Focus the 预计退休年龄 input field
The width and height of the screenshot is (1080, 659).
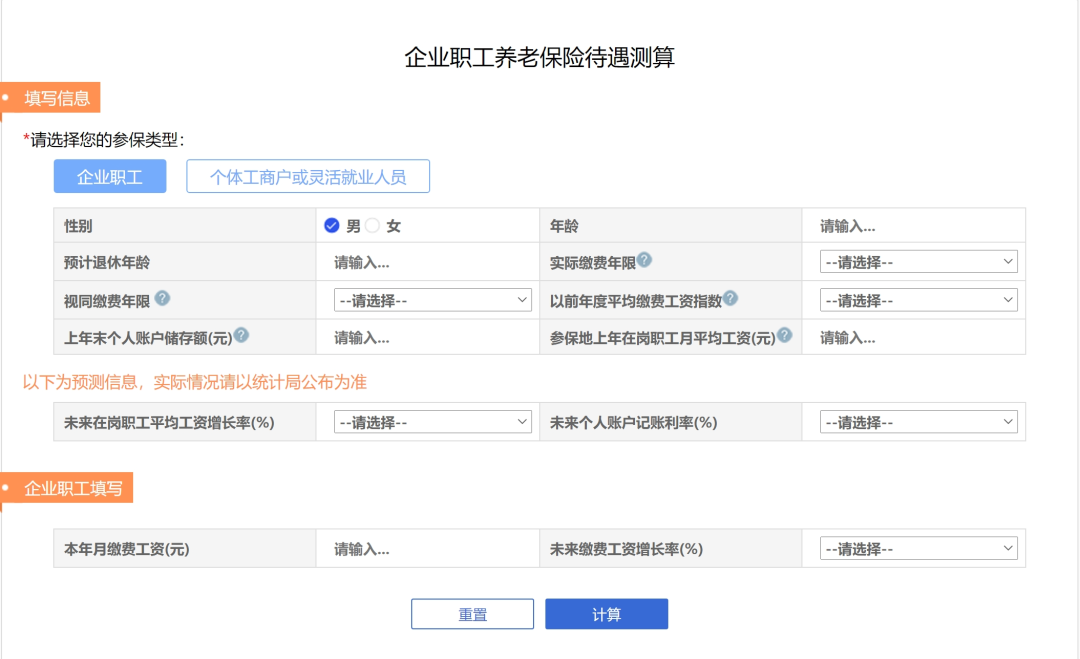tap(426, 262)
